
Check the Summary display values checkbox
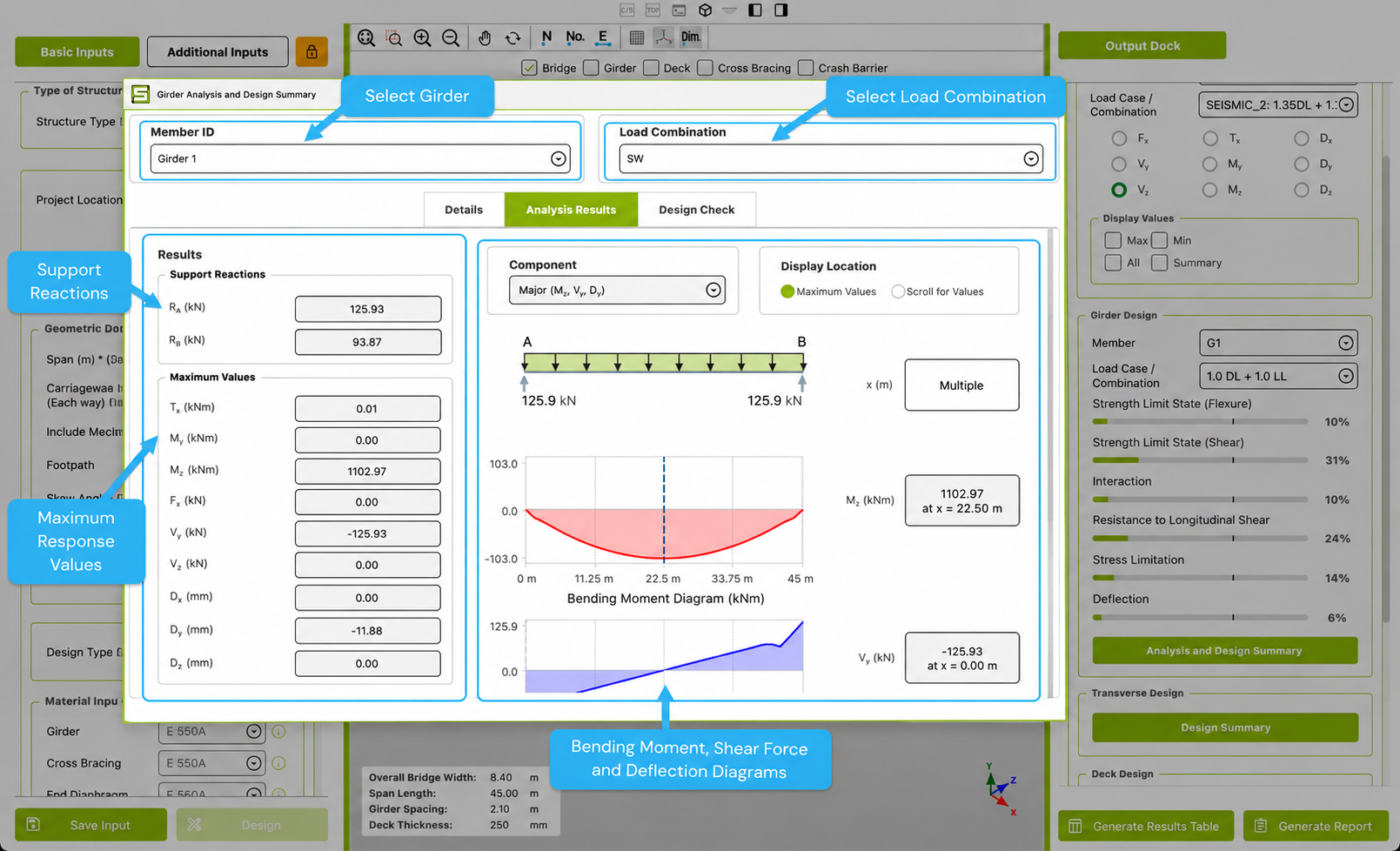1160,263
